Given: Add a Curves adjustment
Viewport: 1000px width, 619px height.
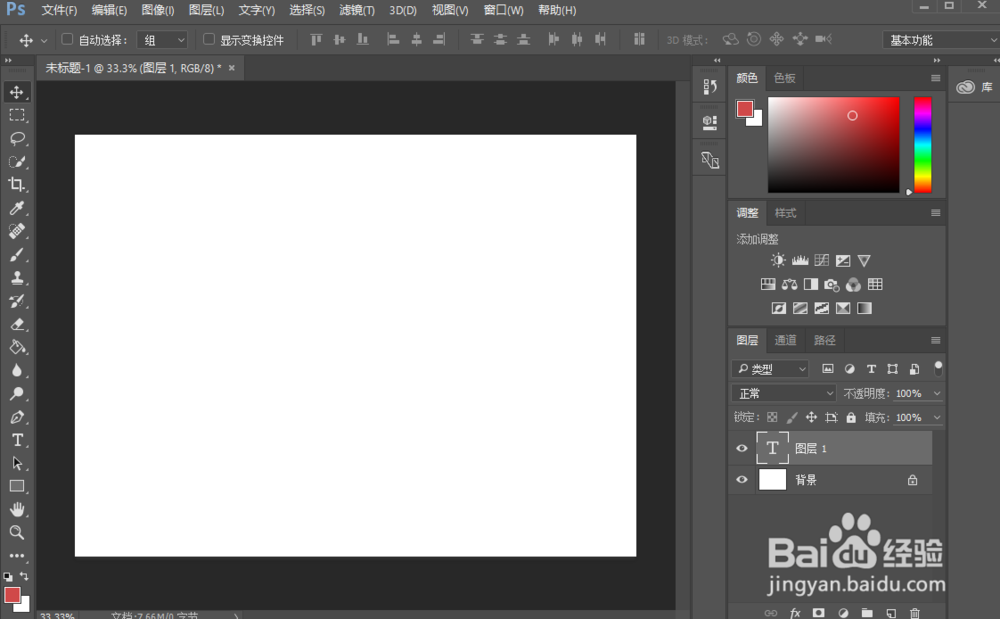Looking at the screenshot, I should [x=821, y=260].
